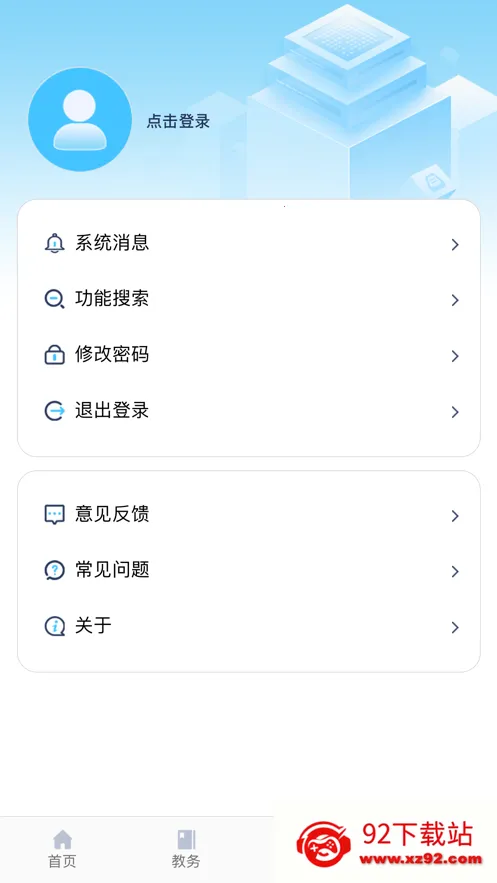The image size is (497, 883).
Task: Click the chat bubble icon beside 意见反馈
Action: tap(55, 515)
